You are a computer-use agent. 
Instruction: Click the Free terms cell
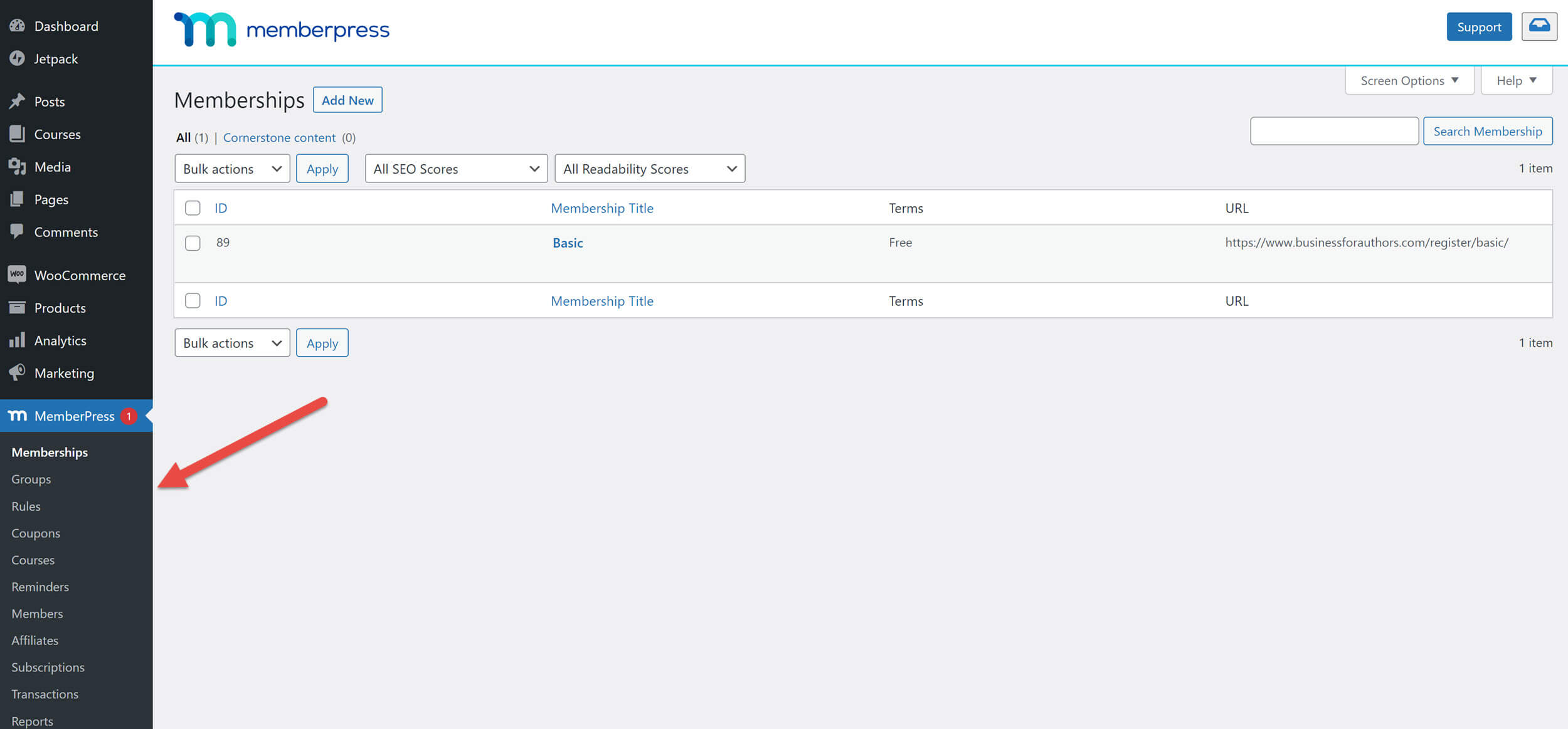pyautogui.click(x=900, y=242)
